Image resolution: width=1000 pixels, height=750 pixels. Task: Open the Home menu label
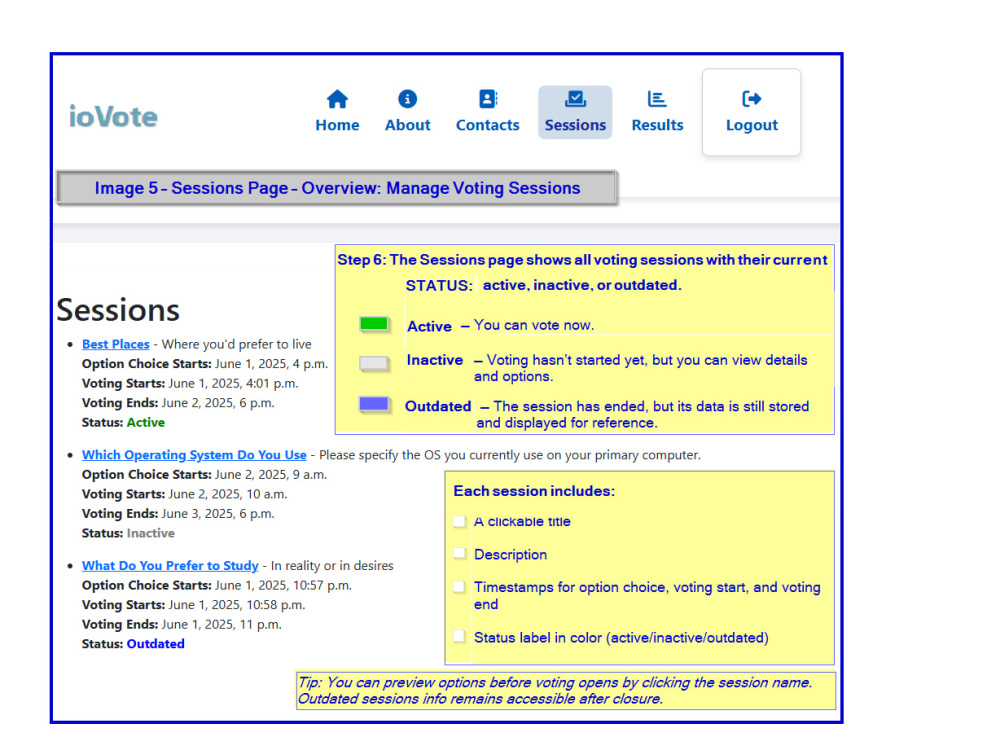pyautogui.click(x=337, y=125)
